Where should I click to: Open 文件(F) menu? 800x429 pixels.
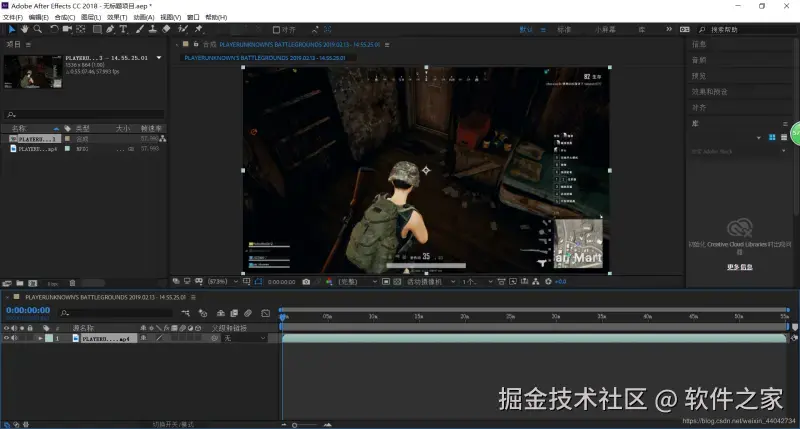[x=13, y=17]
